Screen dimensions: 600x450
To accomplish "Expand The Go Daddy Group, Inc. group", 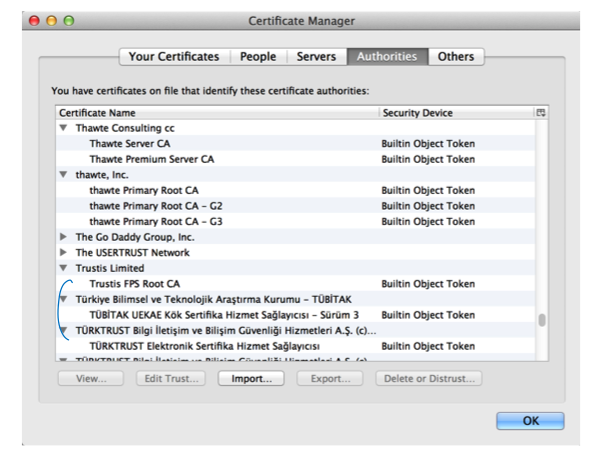I will click(64, 237).
